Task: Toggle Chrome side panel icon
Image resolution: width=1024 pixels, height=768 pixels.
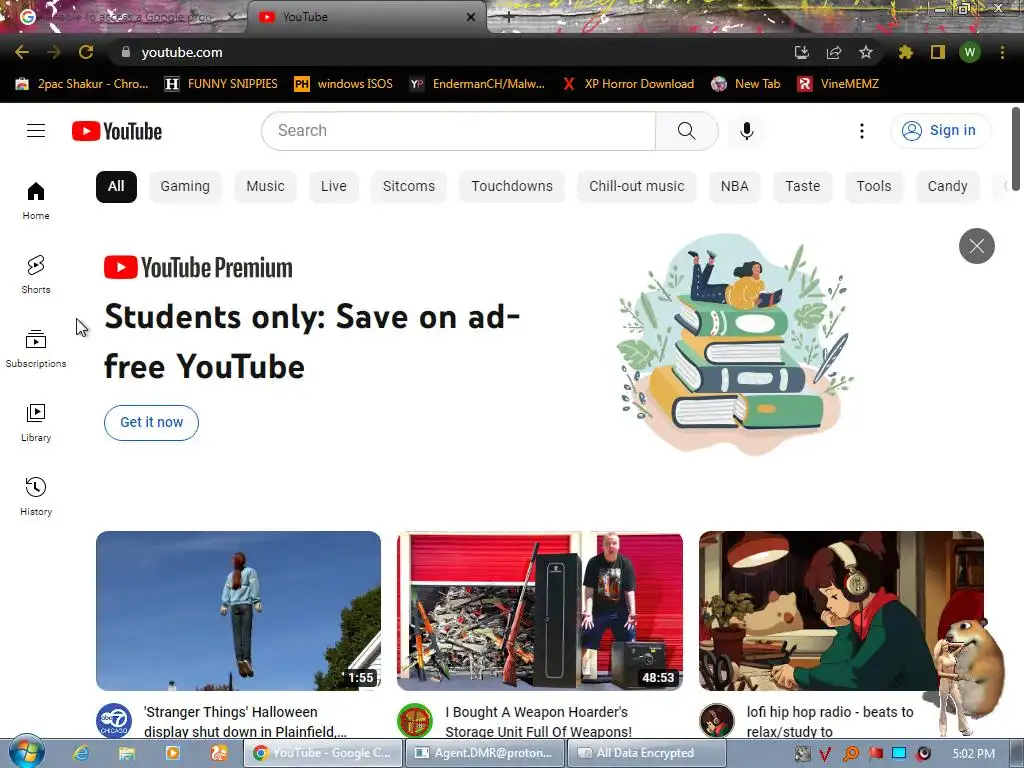Action: coord(938,52)
